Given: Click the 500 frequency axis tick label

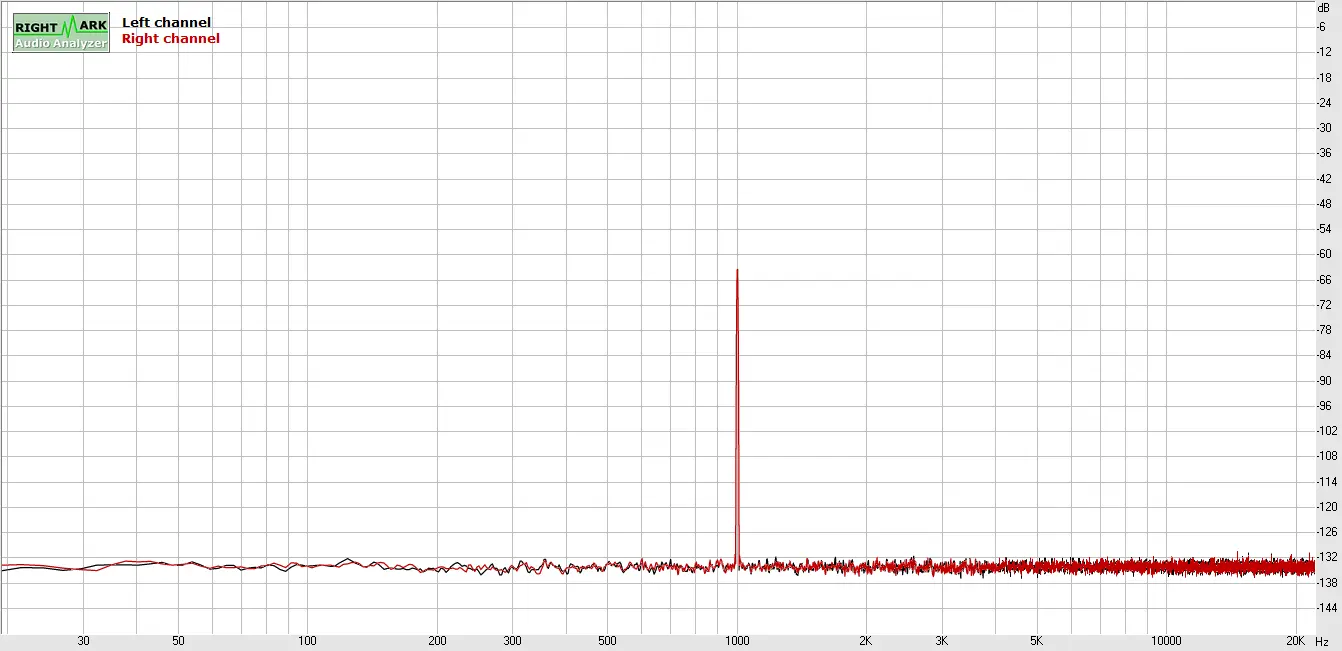Looking at the screenshot, I should pyautogui.click(x=607, y=641).
